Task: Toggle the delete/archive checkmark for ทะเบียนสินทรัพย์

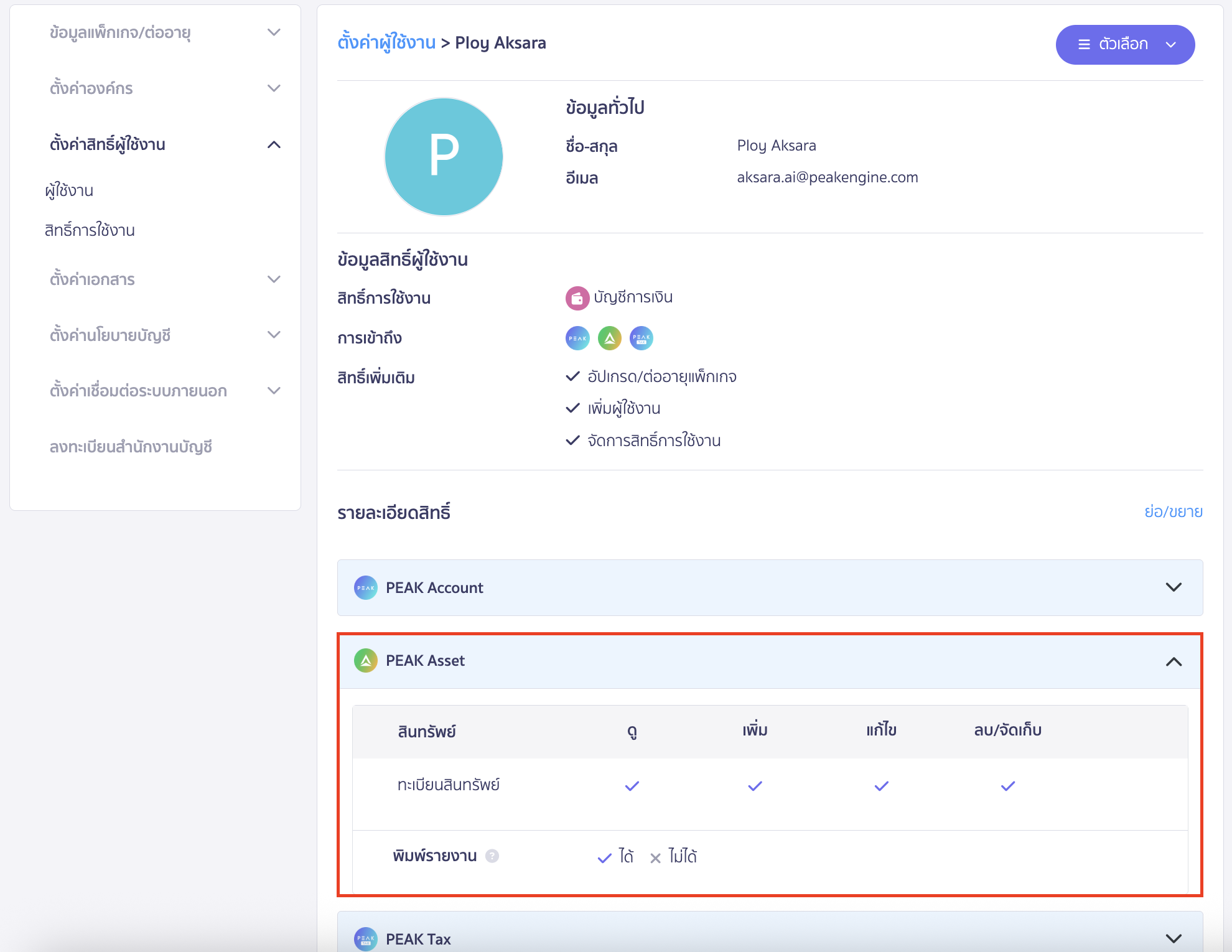Action: tap(1008, 786)
